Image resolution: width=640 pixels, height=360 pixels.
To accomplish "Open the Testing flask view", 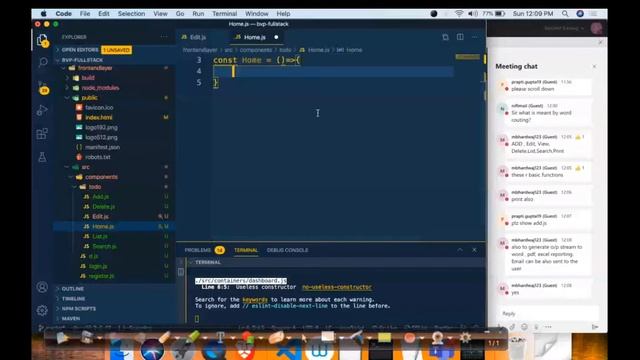I will (x=42, y=157).
